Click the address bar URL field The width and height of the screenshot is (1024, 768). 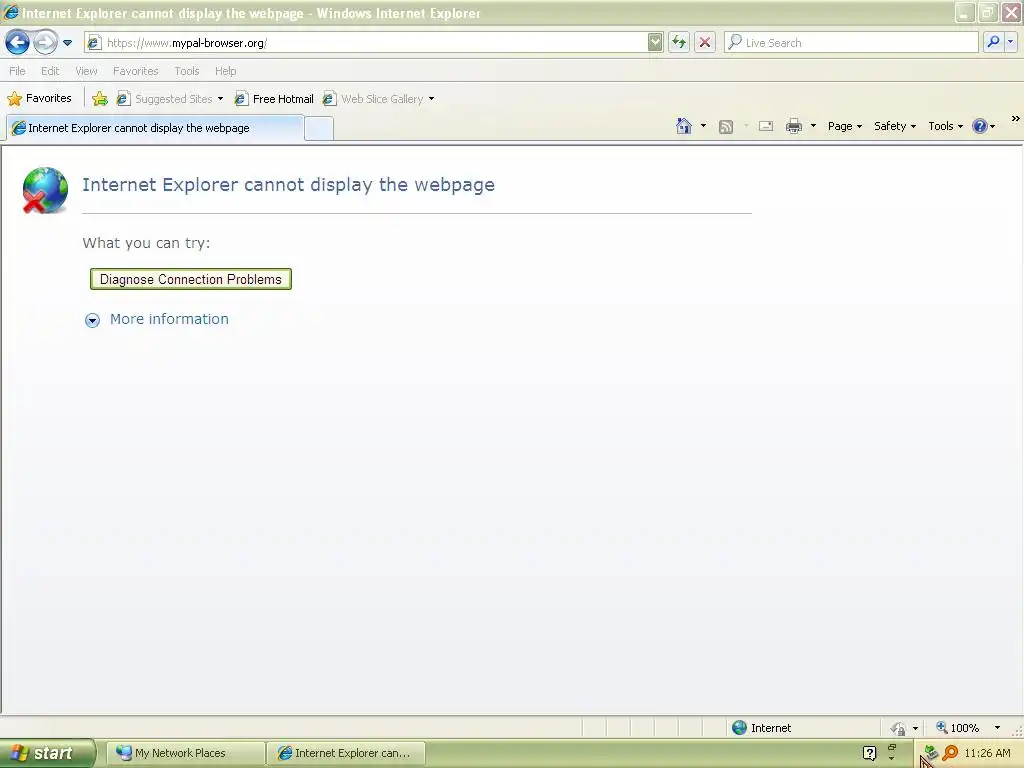pos(376,43)
